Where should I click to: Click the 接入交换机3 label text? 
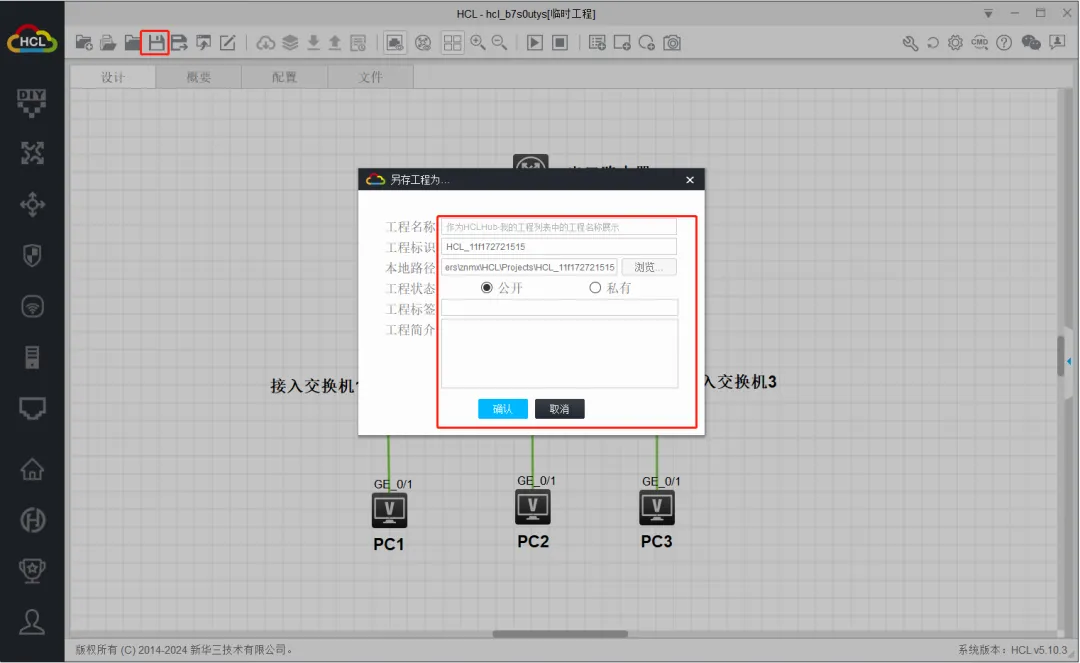[739, 382]
